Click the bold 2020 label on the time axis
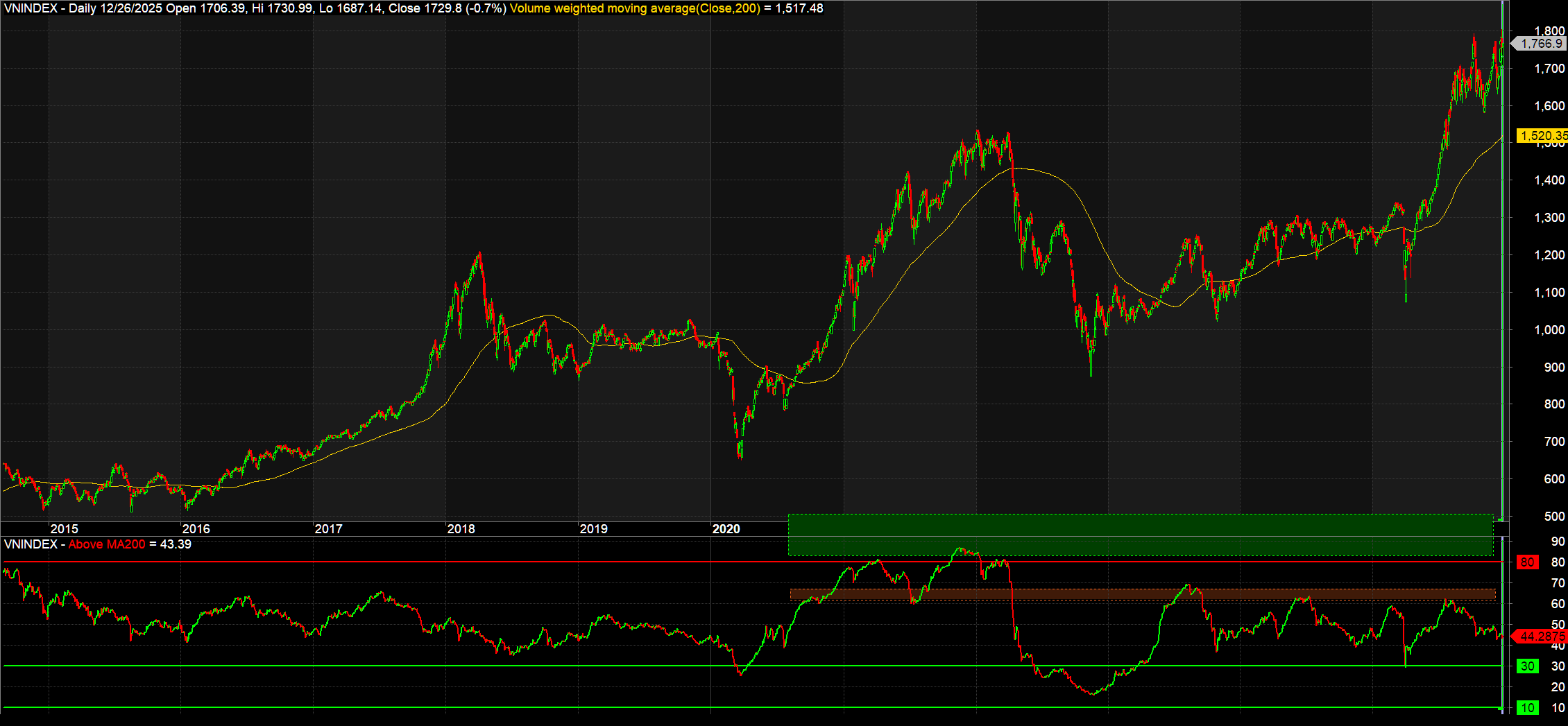The height and width of the screenshot is (726, 1568). pos(726,529)
